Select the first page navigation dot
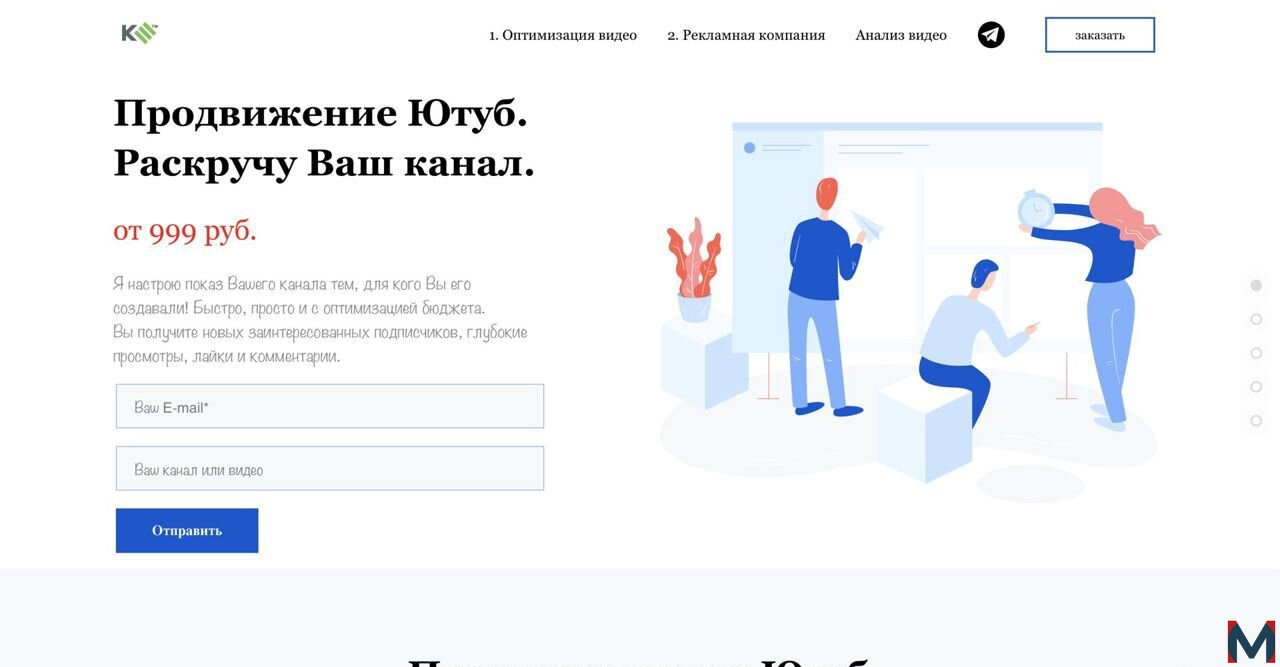The width and height of the screenshot is (1280, 667). (x=1256, y=285)
